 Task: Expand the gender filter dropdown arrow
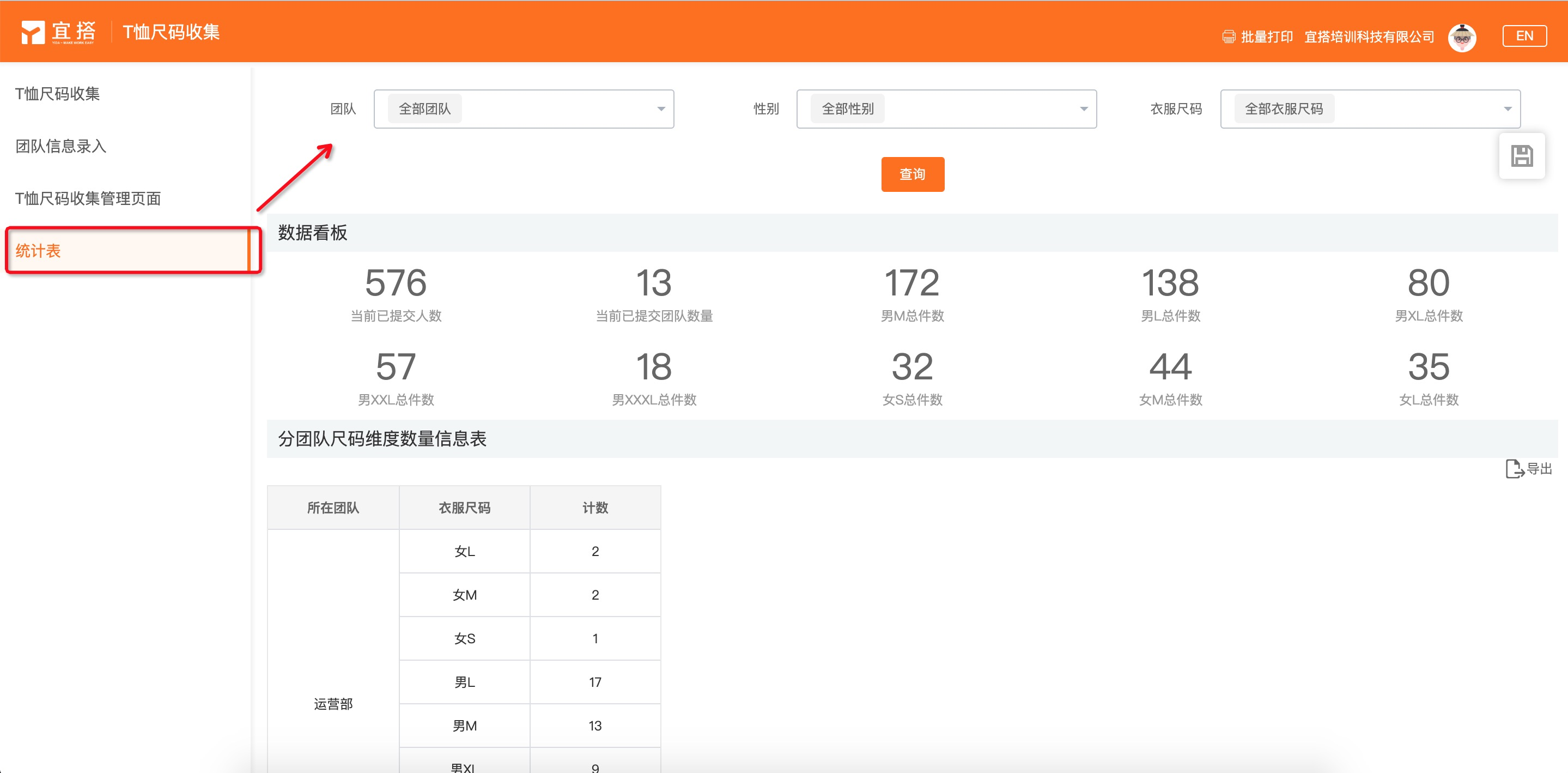click(x=1084, y=110)
